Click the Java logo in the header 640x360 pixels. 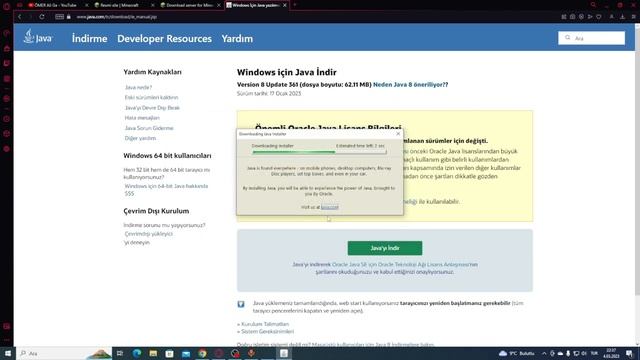[x=38, y=37]
